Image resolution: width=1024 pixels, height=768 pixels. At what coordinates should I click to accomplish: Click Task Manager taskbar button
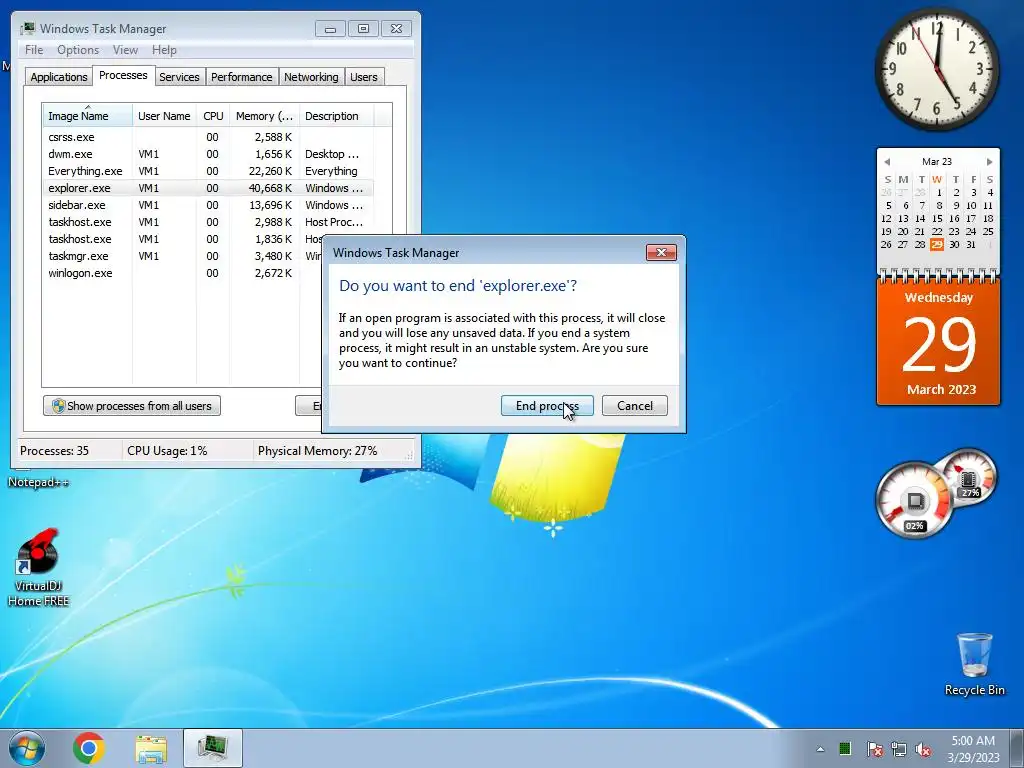pos(213,748)
